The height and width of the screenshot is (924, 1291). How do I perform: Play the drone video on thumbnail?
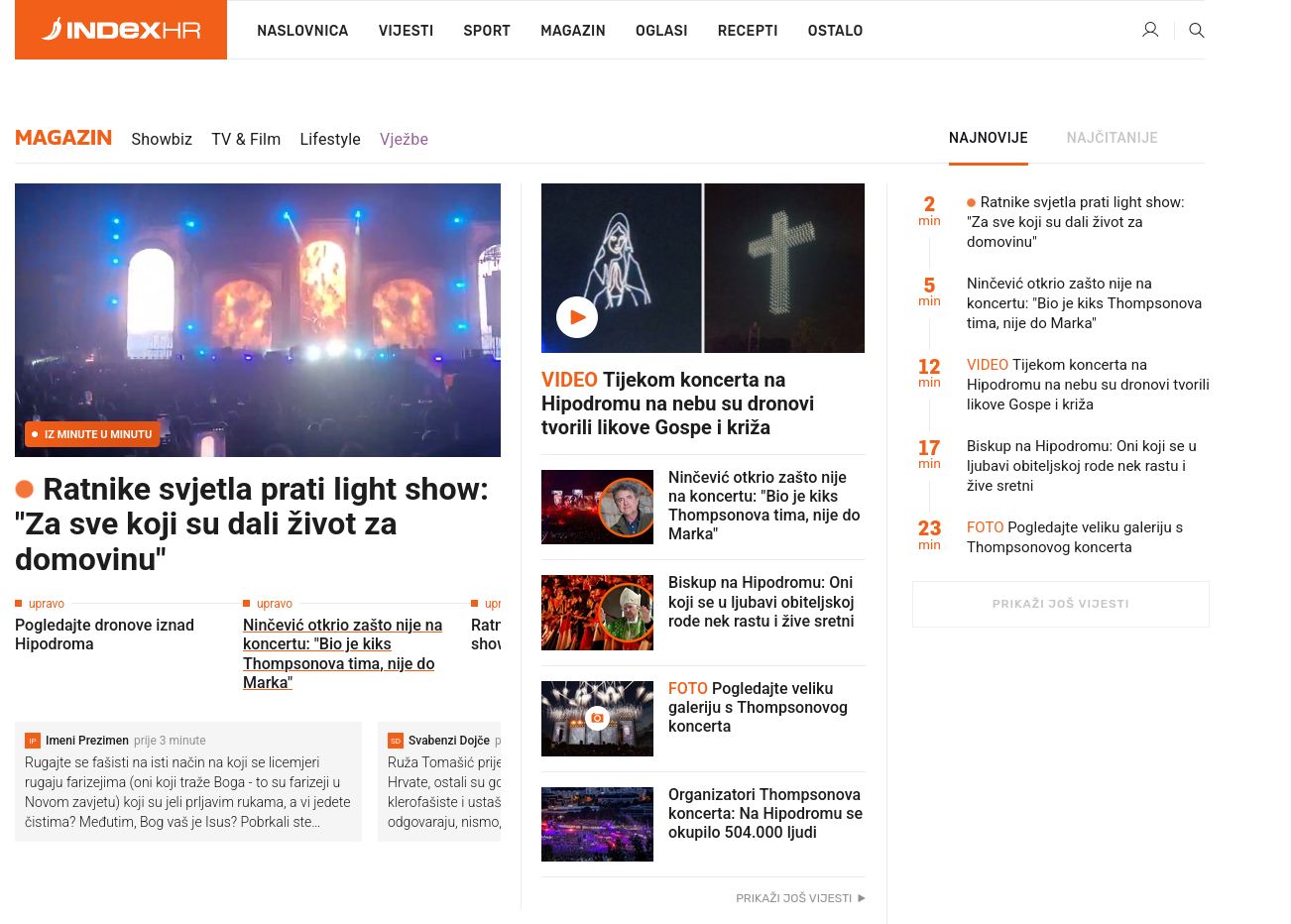click(577, 317)
